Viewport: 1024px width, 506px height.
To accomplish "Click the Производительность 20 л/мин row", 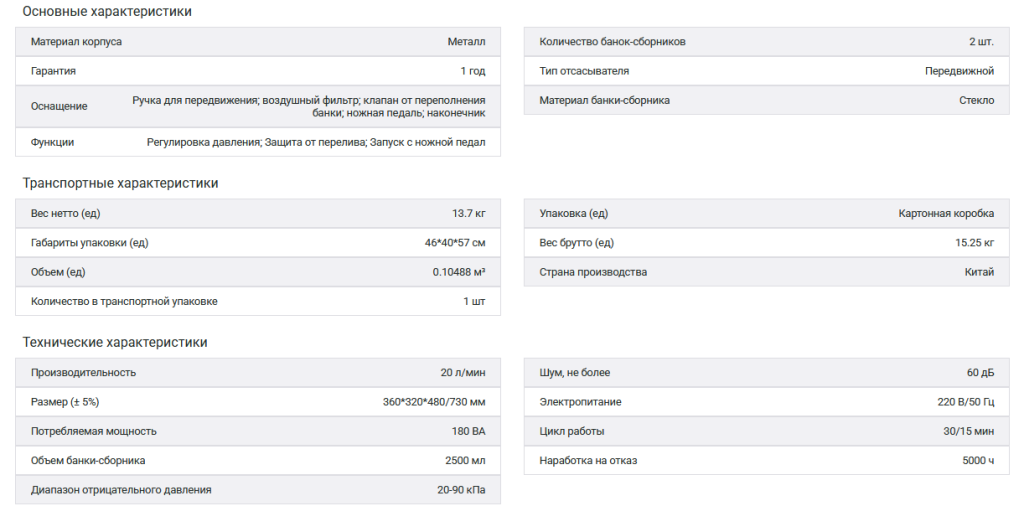I will [x=258, y=373].
